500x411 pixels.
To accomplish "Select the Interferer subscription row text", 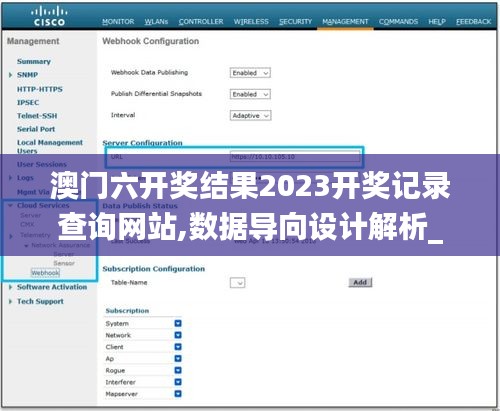I will (x=120, y=382).
